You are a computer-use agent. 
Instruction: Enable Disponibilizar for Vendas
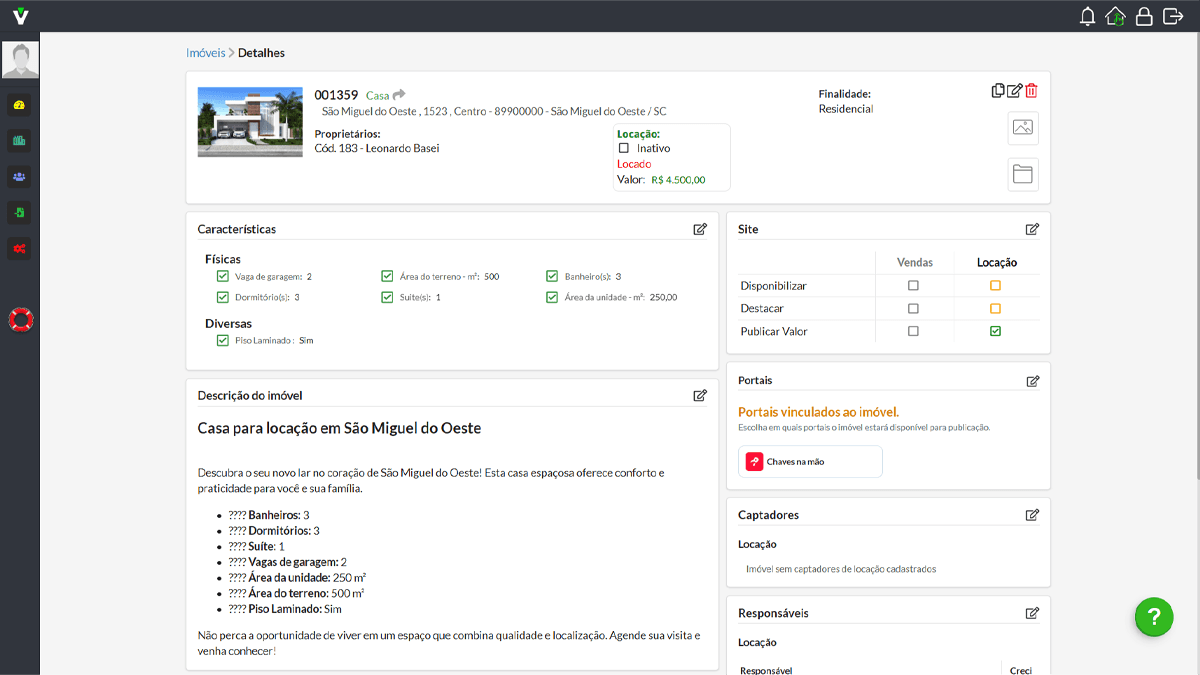pos(914,284)
